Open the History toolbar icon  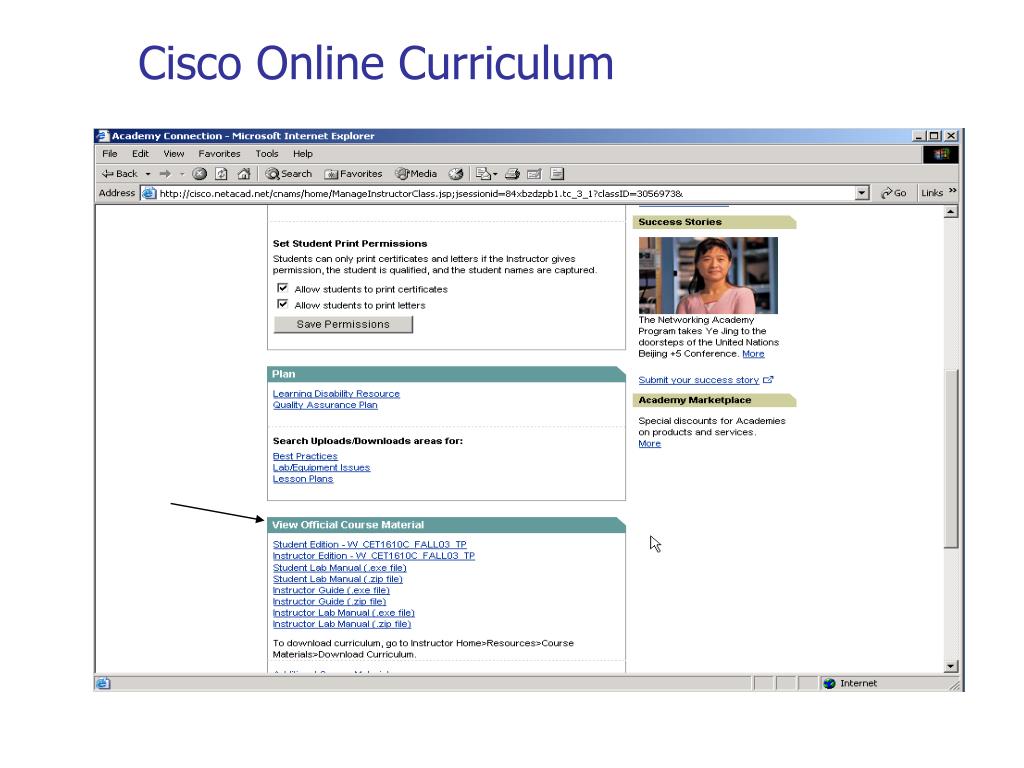coord(456,174)
